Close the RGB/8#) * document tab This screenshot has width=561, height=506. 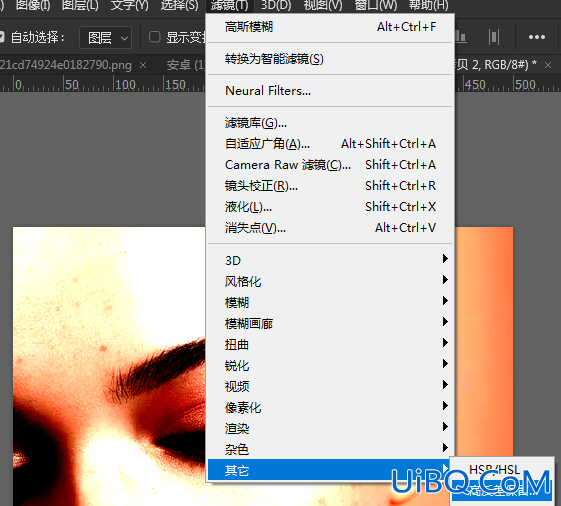click(x=548, y=65)
